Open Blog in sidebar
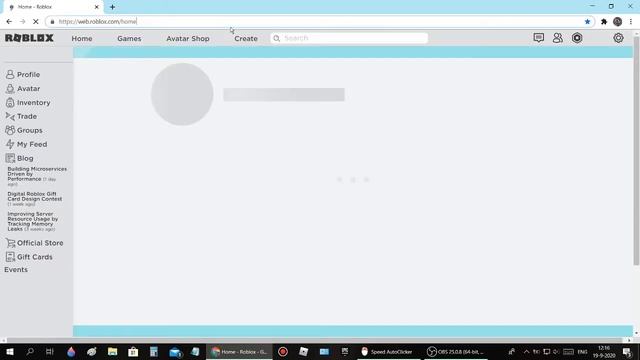This screenshot has height=360, width=640. tap(19, 158)
